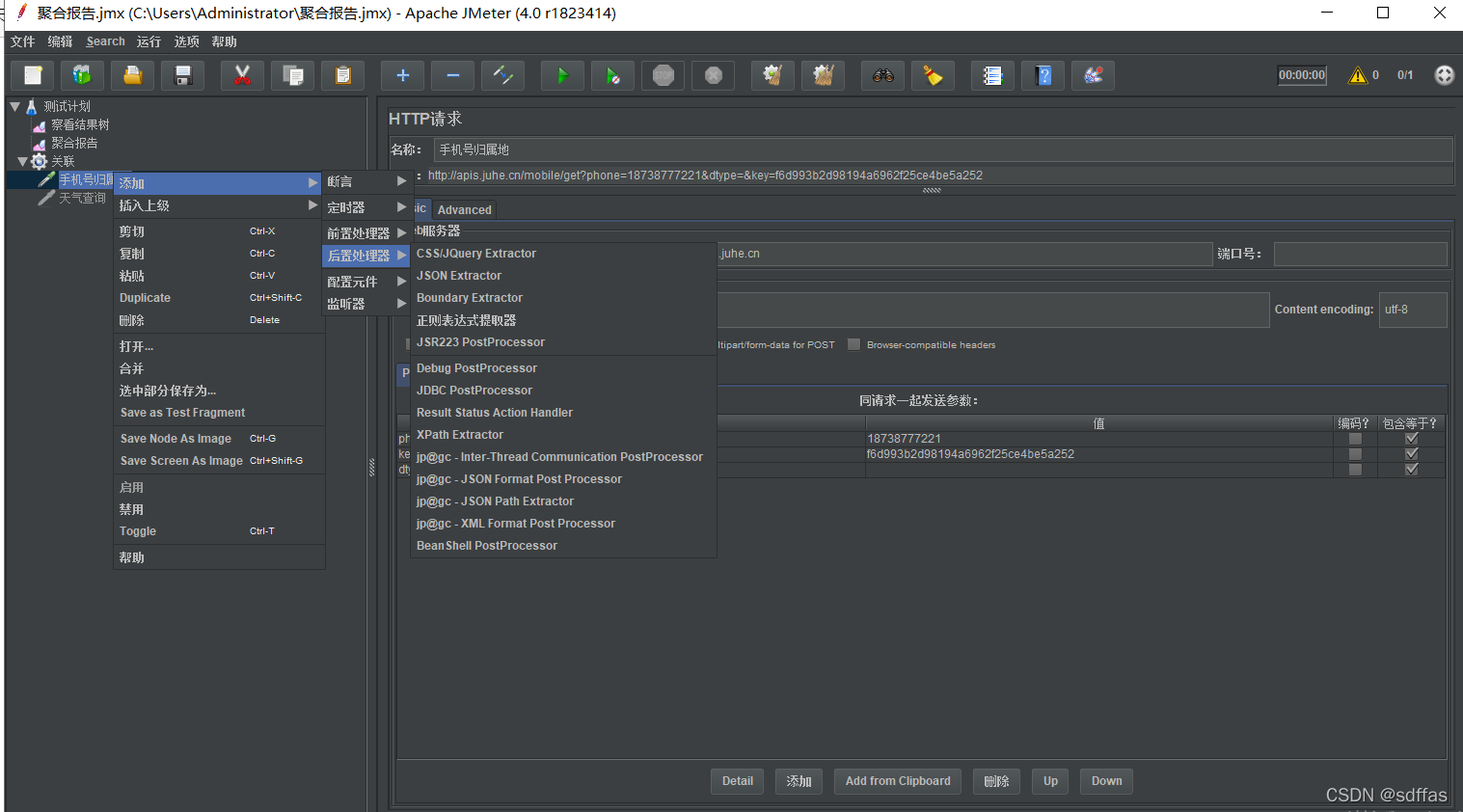The height and width of the screenshot is (812, 1463).
Task: Toggle 包含等于 checkbox for f6d993b2 key row
Action: click(x=1412, y=454)
